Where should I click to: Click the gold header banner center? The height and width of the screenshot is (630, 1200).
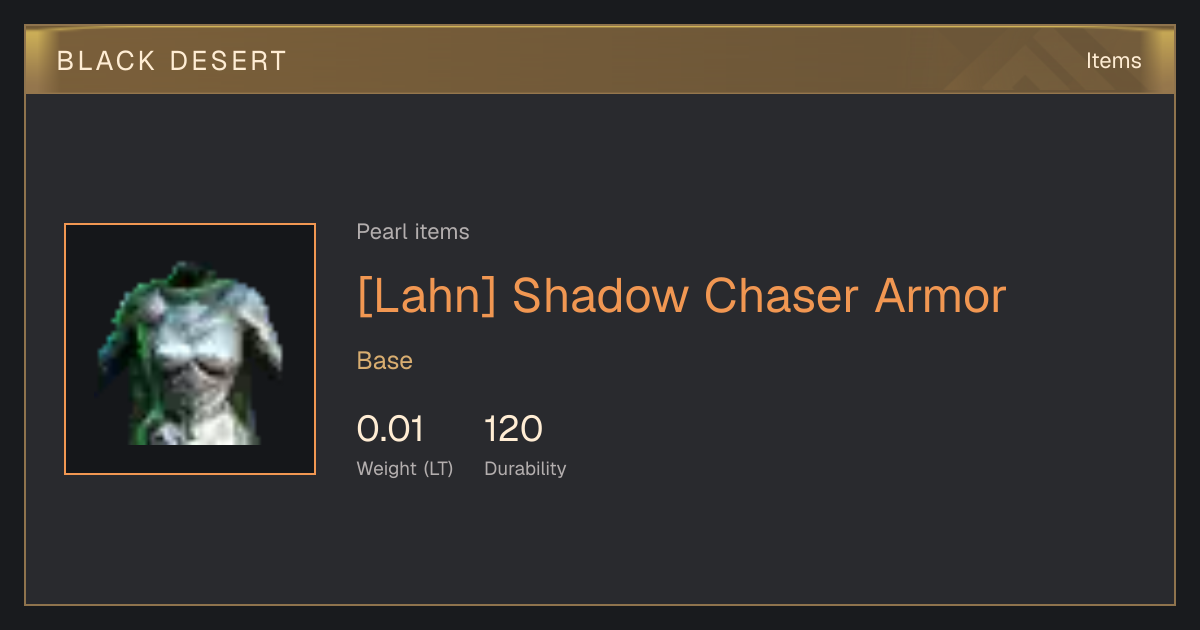600,60
